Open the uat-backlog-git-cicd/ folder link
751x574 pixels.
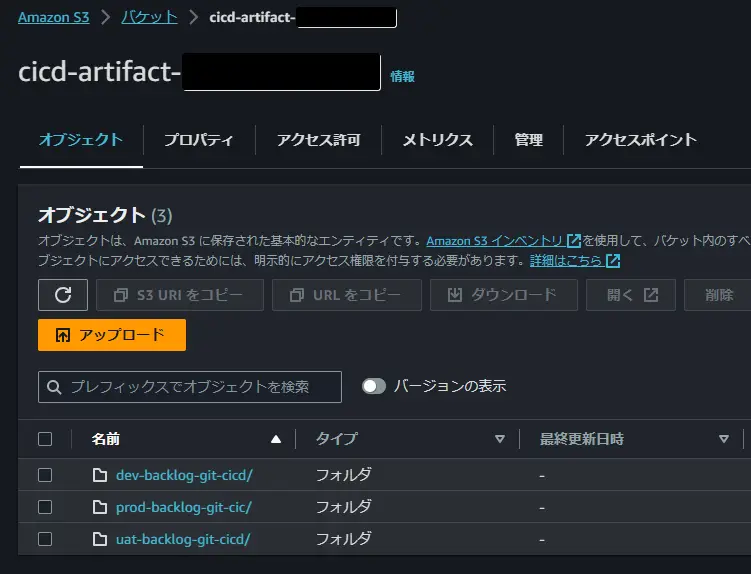click(x=183, y=539)
